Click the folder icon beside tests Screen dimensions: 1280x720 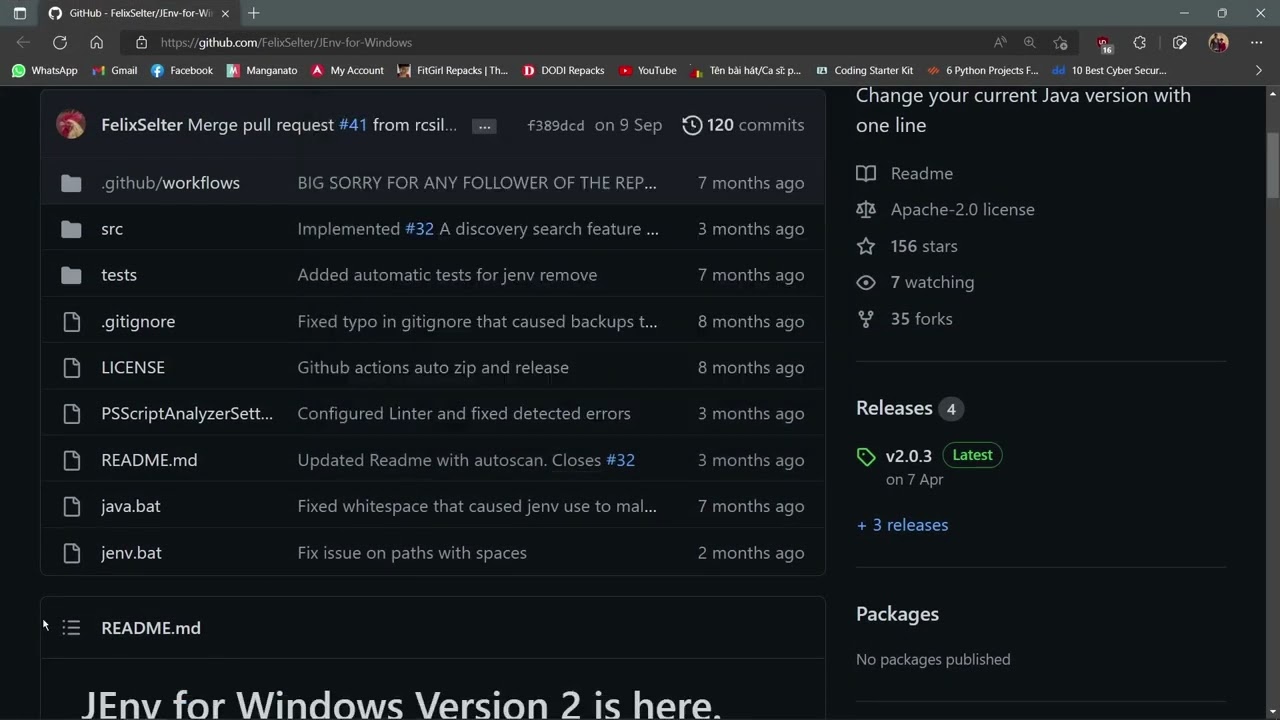pos(71,275)
